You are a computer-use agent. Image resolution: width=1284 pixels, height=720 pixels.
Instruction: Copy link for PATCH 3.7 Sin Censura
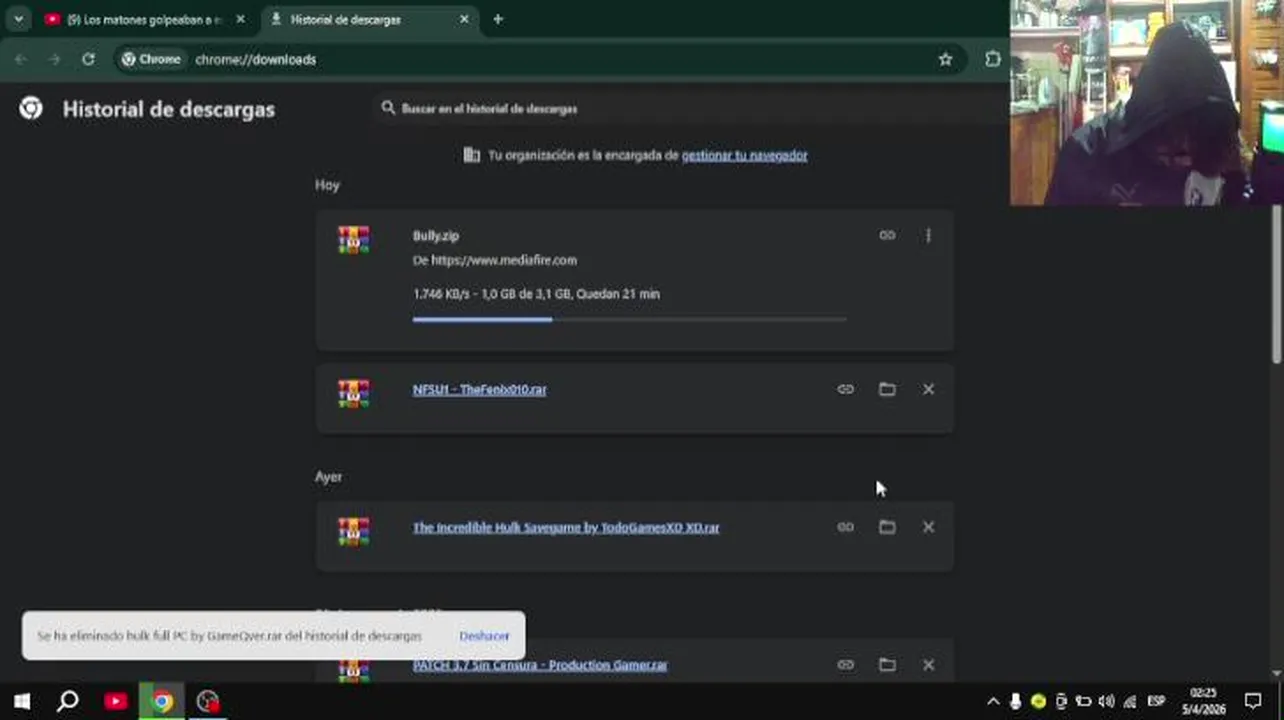point(845,664)
